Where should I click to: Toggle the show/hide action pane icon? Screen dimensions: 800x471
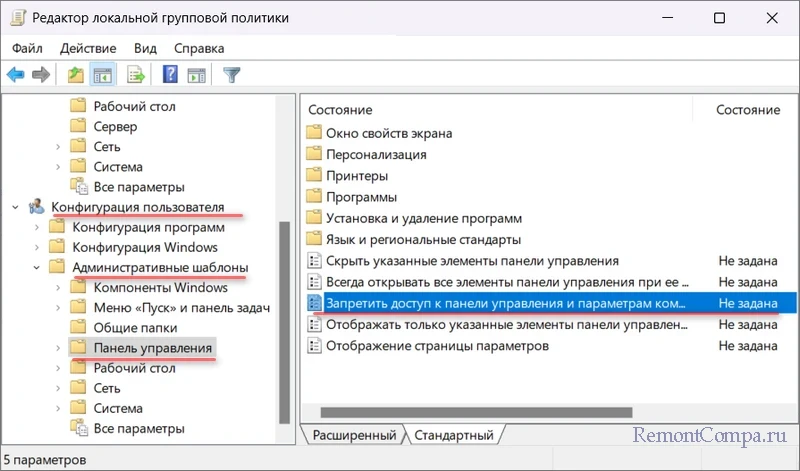pos(196,75)
